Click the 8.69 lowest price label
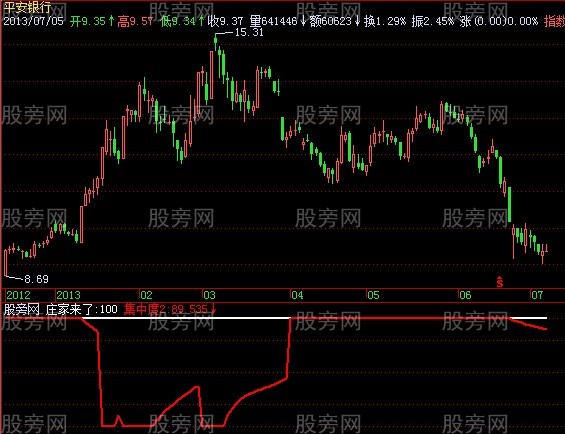This screenshot has width=565, height=434. coord(36,279)
